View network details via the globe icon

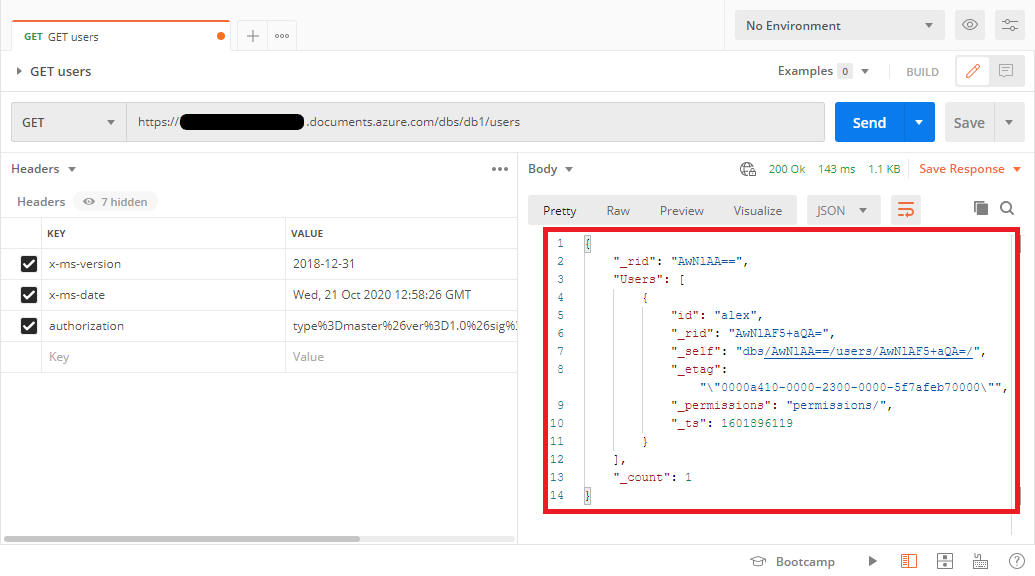(747, 168)
